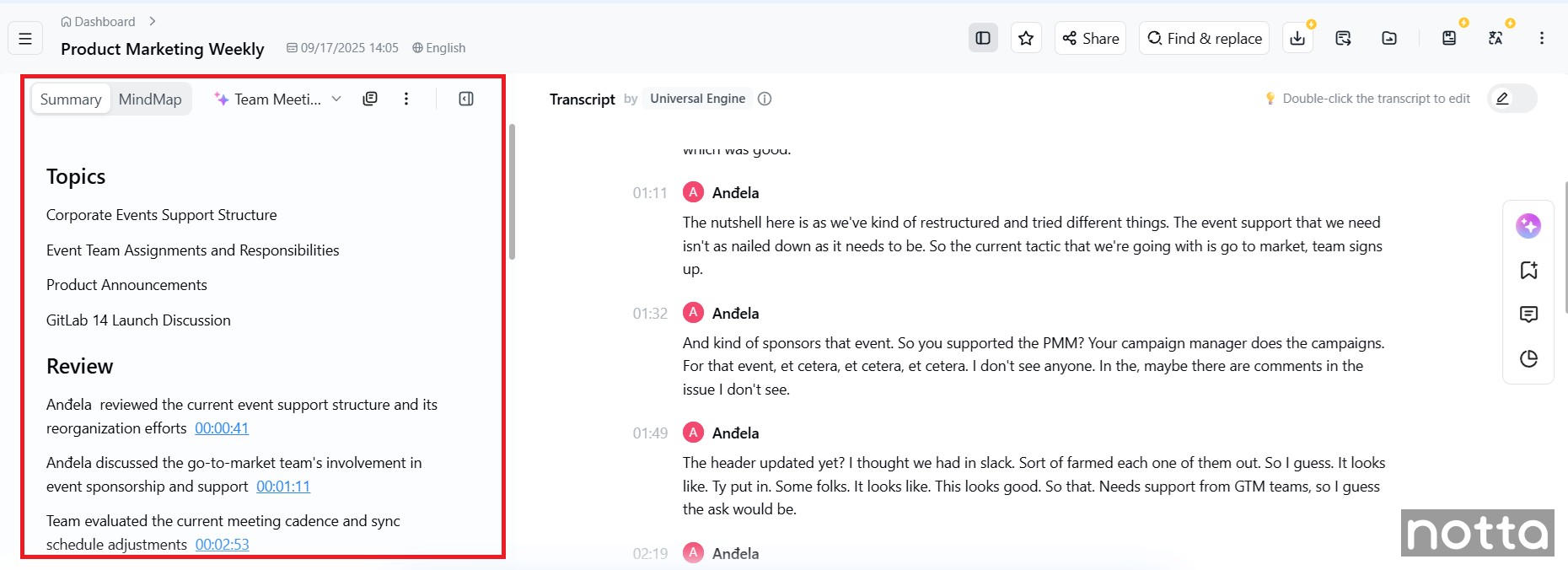The width and height of the screenshot is (1568, 570).
Task: Star this recording as favorite
Action: 1026,38
